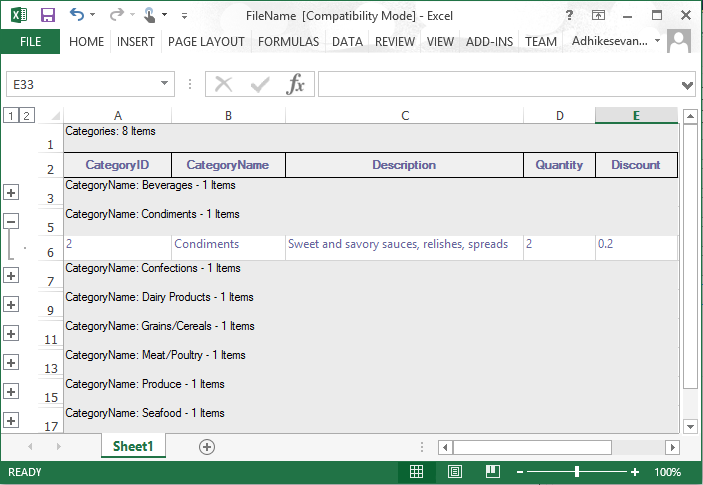The image size is (703, 485).
Task: Click vertical scrollbar down arrow
Action: click(x=690, y=426)
